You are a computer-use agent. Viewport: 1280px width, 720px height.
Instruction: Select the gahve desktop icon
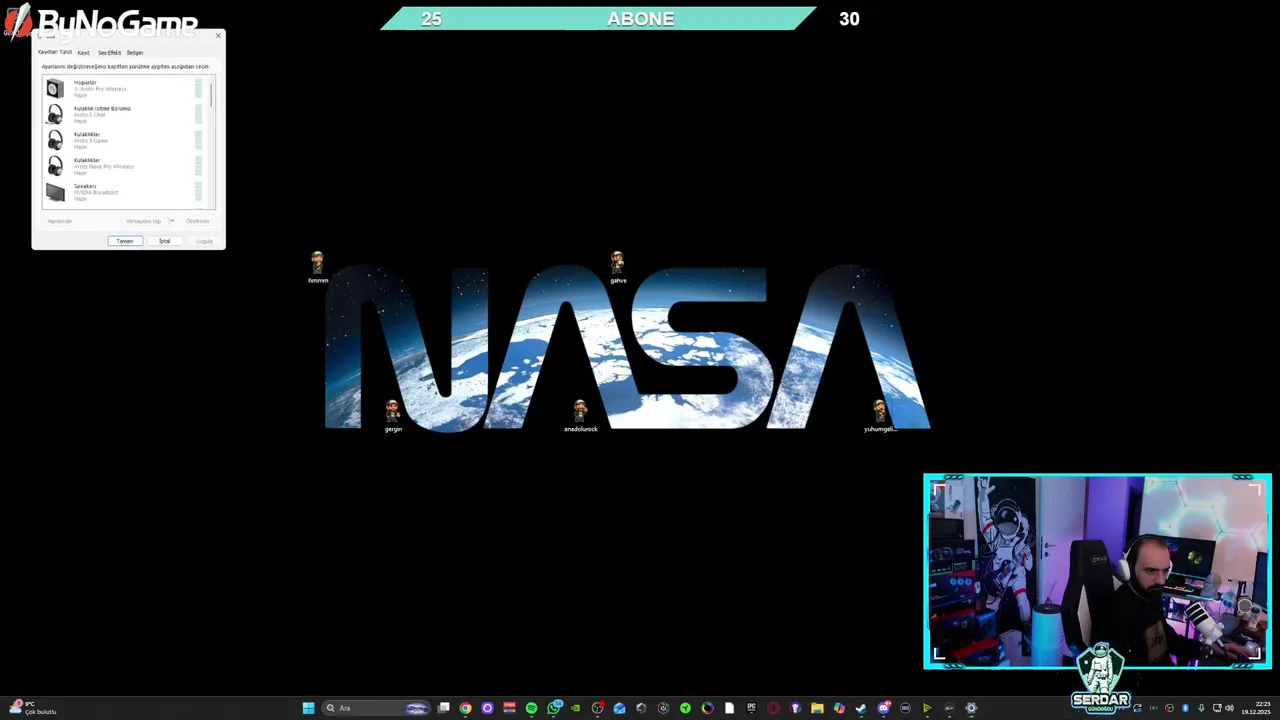click(x=618, y=267)
